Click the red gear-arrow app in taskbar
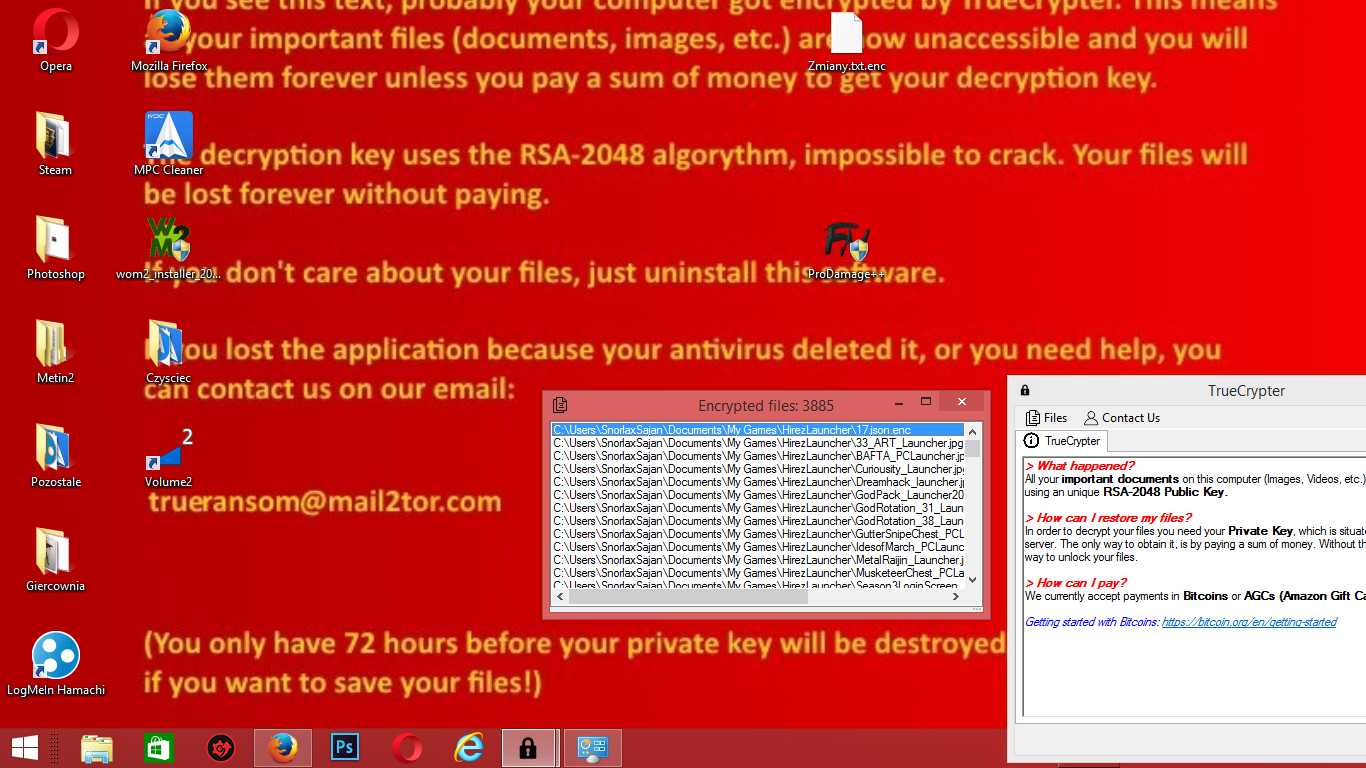The width and height of the screenshot is (1366, 768). point(221,748)
